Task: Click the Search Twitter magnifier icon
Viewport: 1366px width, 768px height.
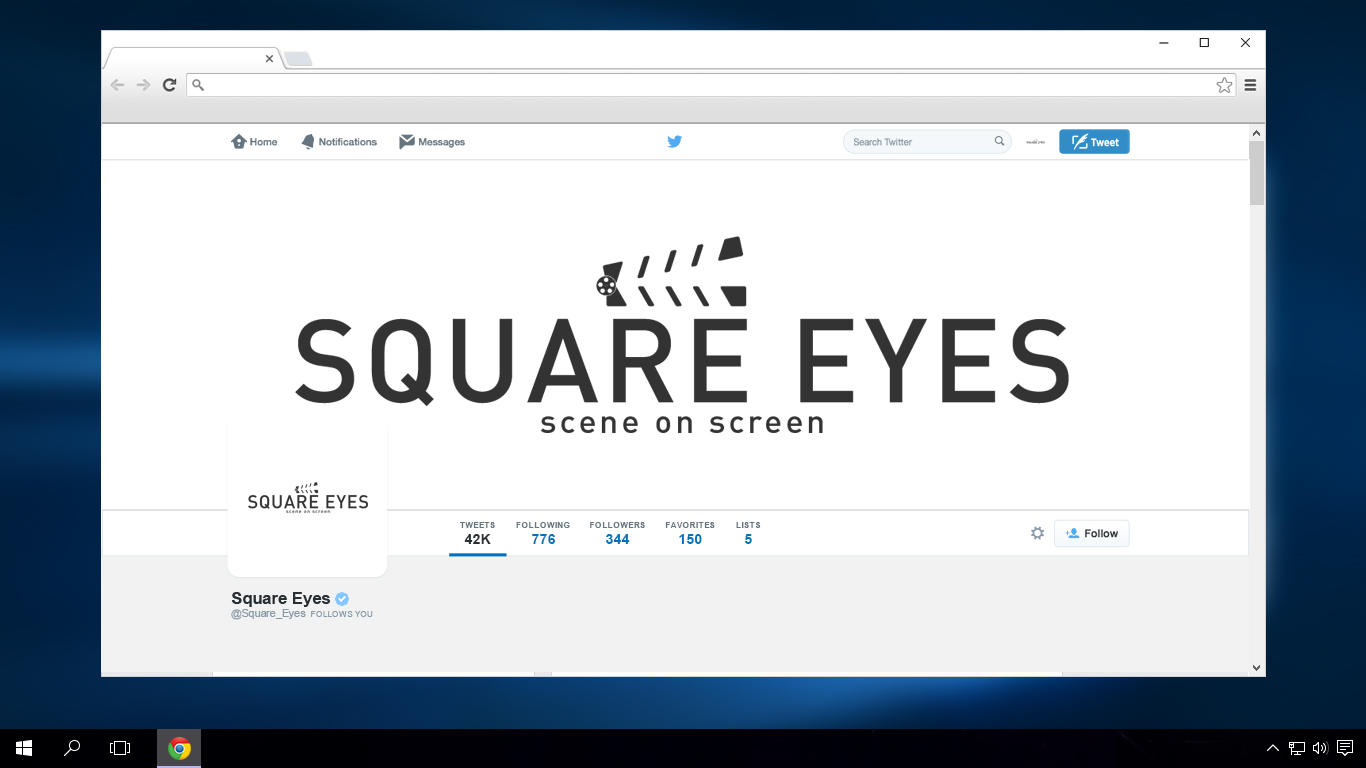Action: coord(999,142)
